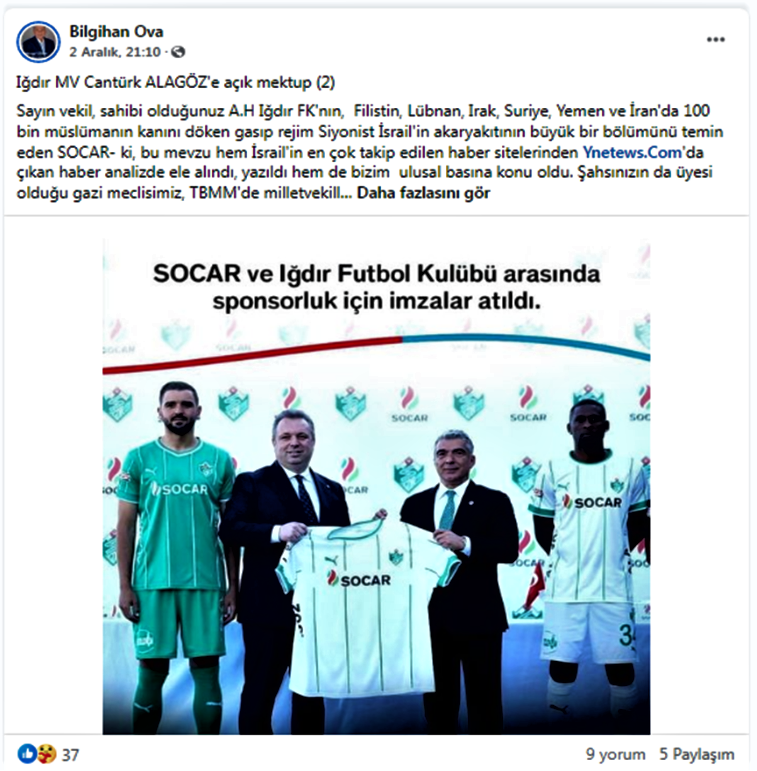Click the Bilgihan Ova name link
This screenshot has height=771, width=757.
click(x=116, y=32)
